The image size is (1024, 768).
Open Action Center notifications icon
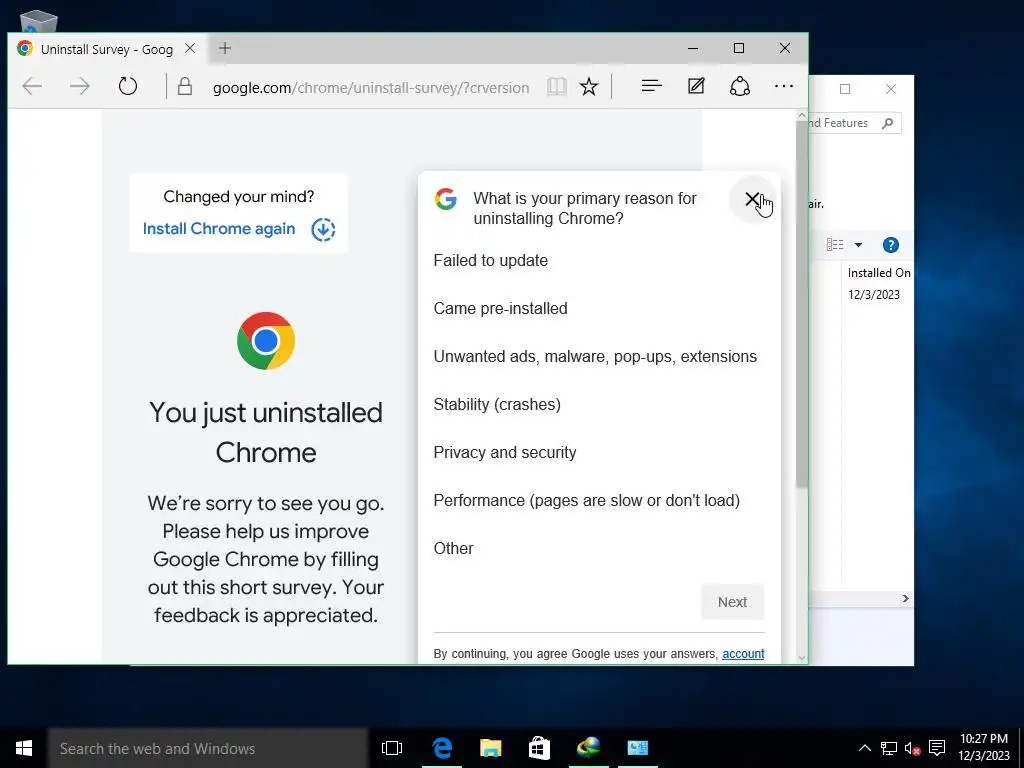coord(937,748)
